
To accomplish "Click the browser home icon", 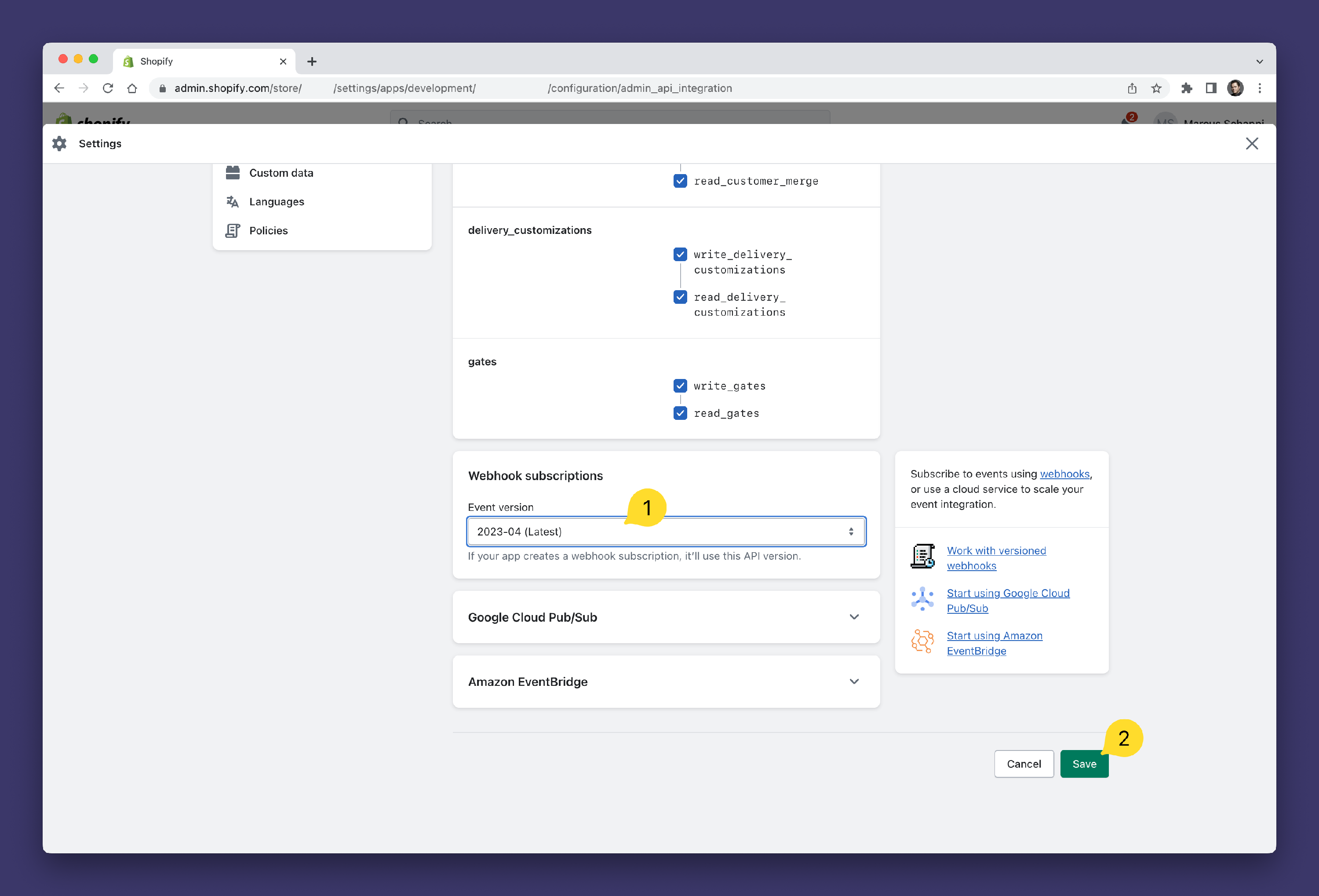I will pyautogui.click(x=132, y=88).
